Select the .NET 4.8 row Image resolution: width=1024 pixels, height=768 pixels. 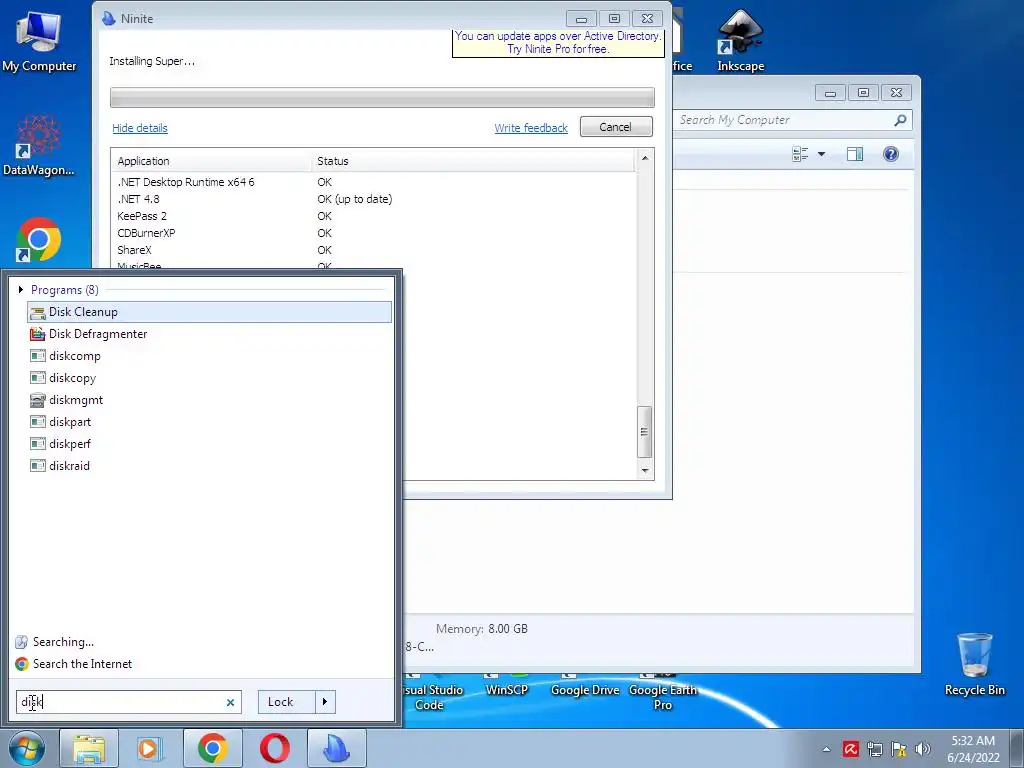(373, 199)
